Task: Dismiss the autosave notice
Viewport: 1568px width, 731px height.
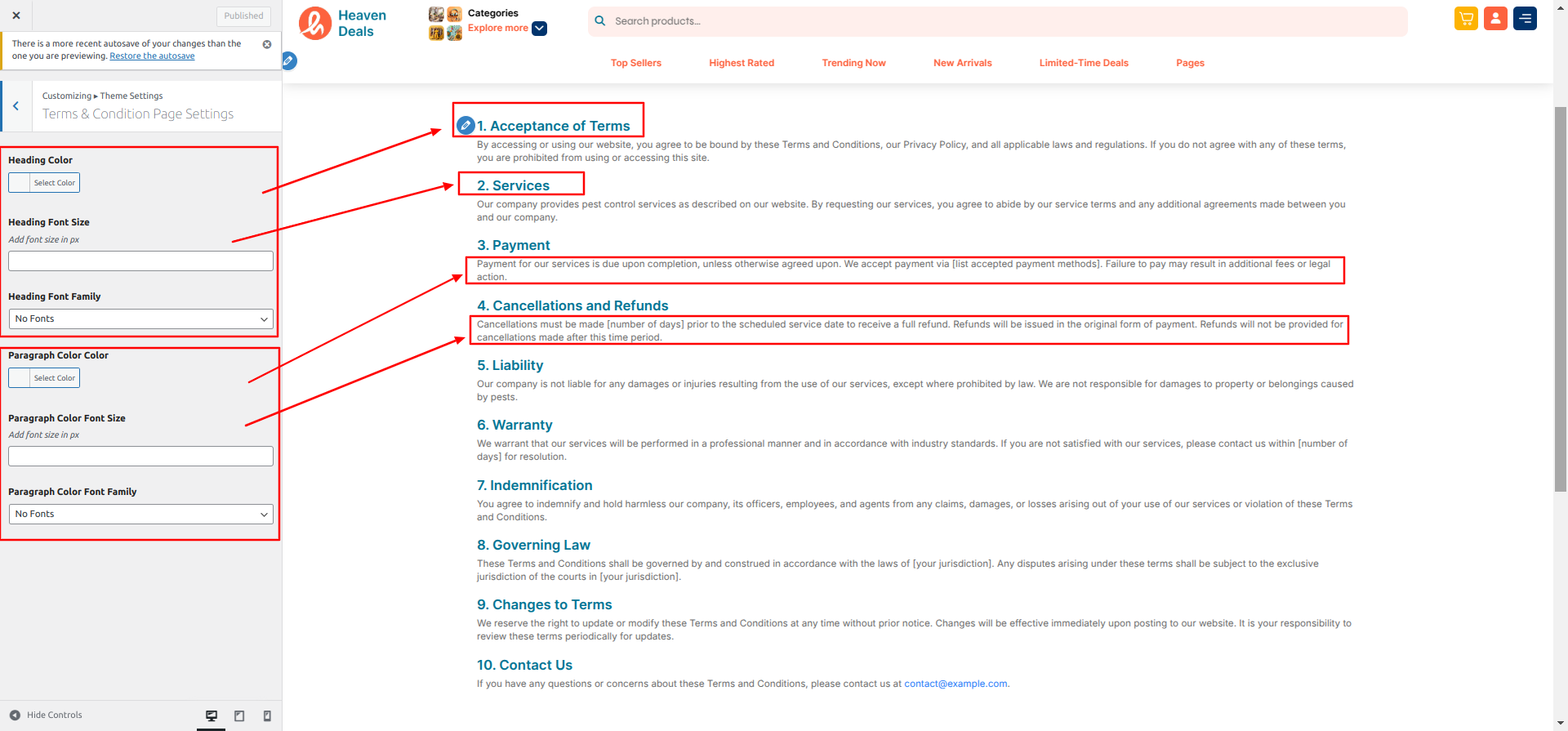Action: pyautogui.click(x=267, y=44)
